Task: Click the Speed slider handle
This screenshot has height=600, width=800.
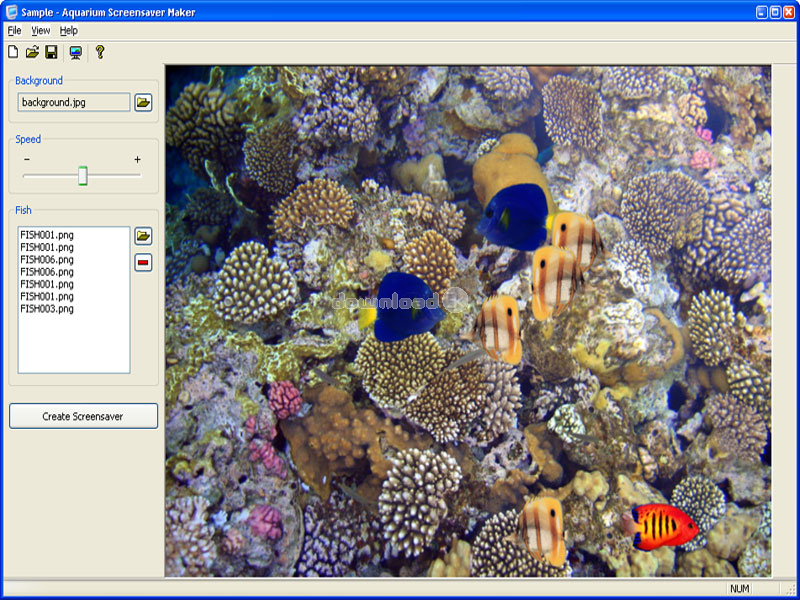Action: click(83, 176)
